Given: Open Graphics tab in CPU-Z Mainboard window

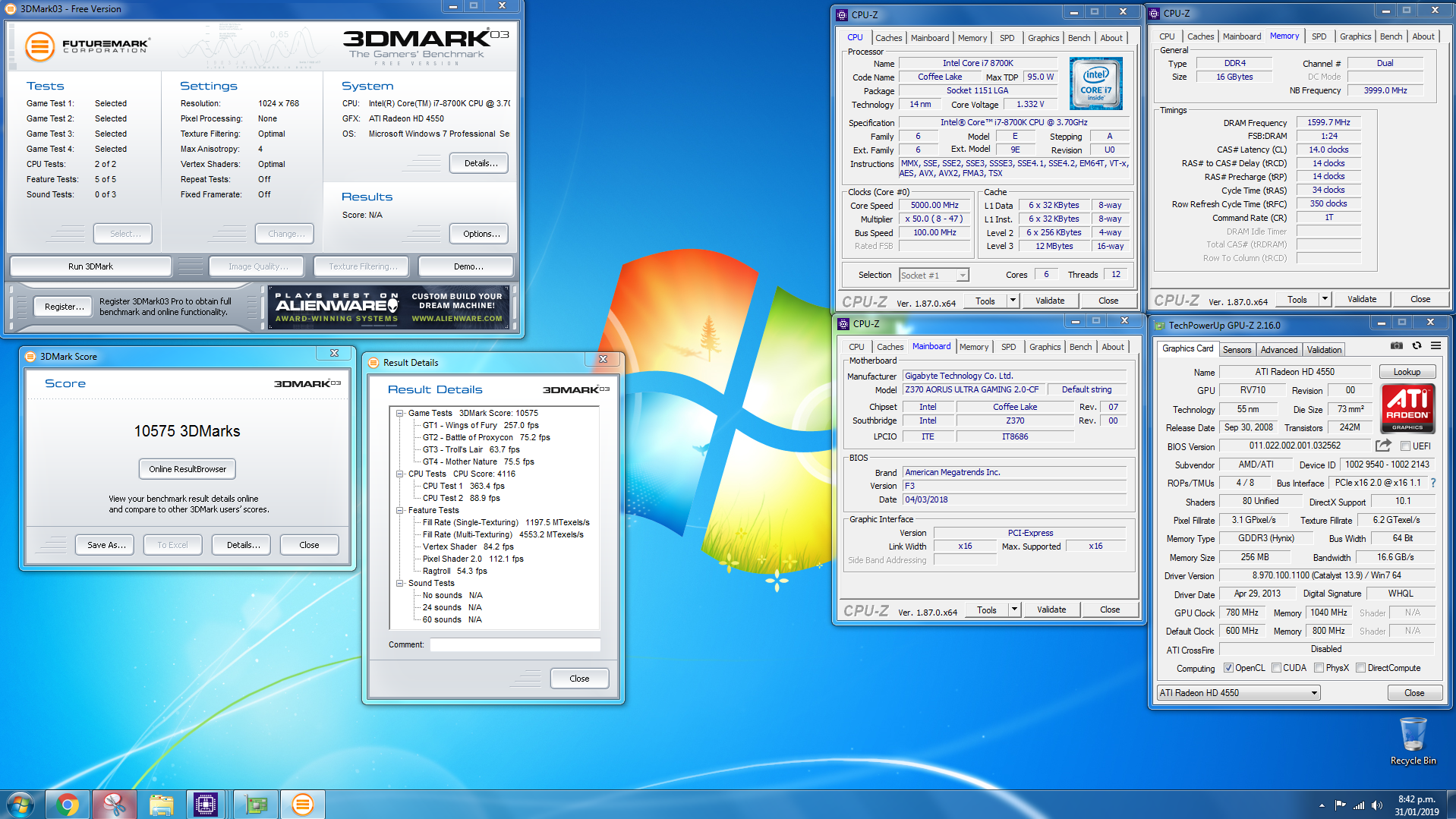Looking at the screenshot, I should 1045,347.
